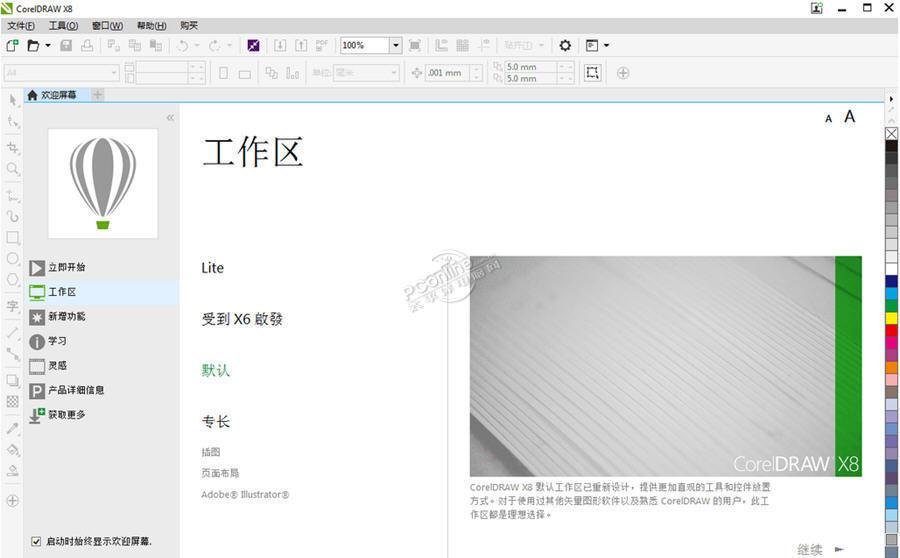
Task: Click the Export icon
Action: (x=301, y=45)
